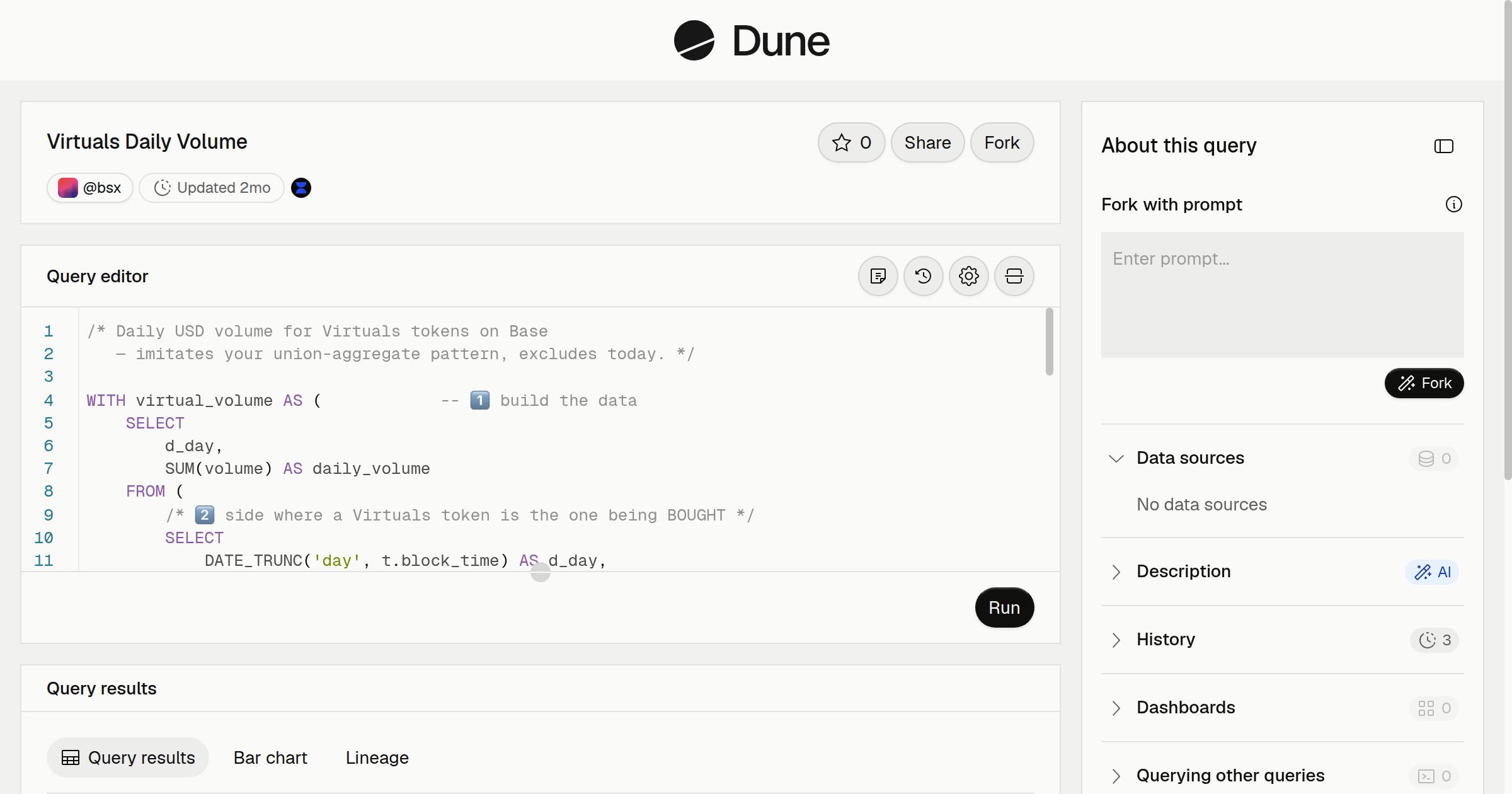Click the editor resize handle
This screenshot has height=794, width=1512.
click(541, 572)
